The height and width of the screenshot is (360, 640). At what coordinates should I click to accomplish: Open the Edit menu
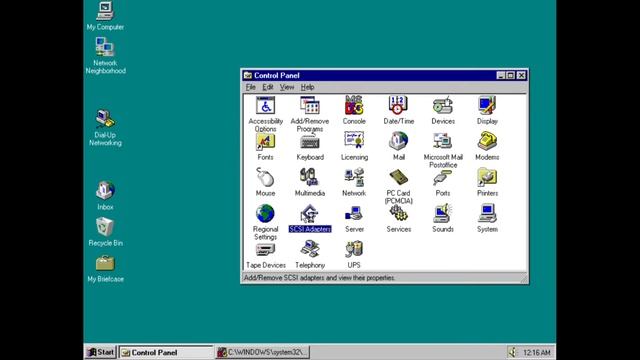coord(268,87)
